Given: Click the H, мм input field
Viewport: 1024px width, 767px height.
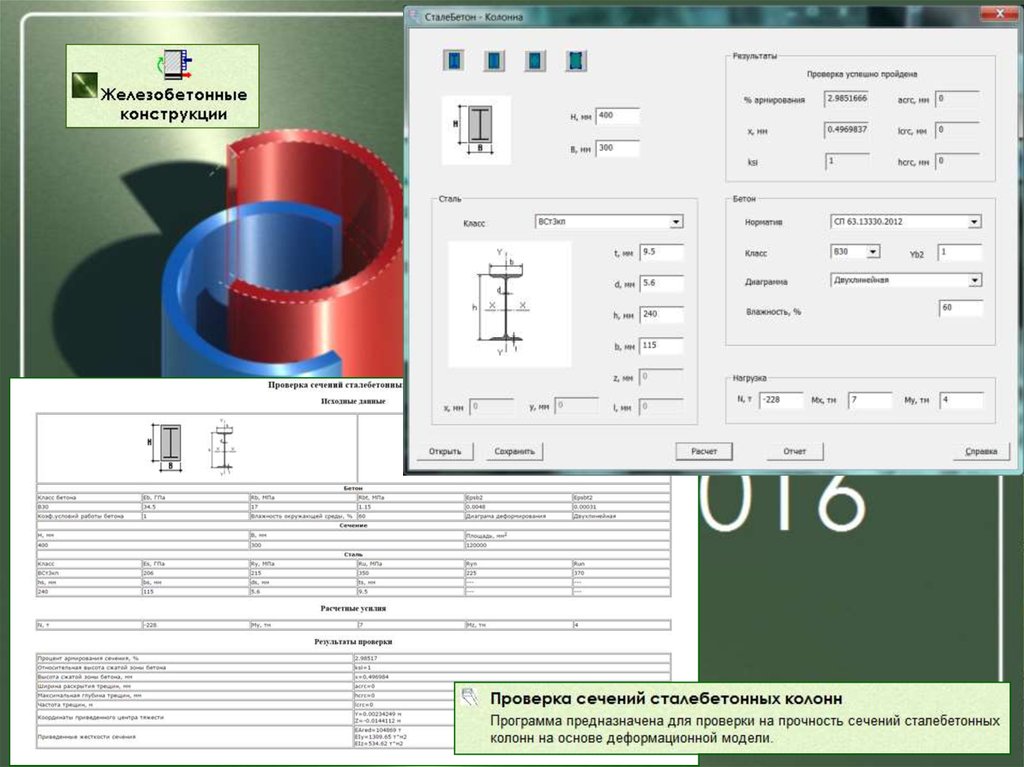Looking at the screenshot, I should coord(618,116).
